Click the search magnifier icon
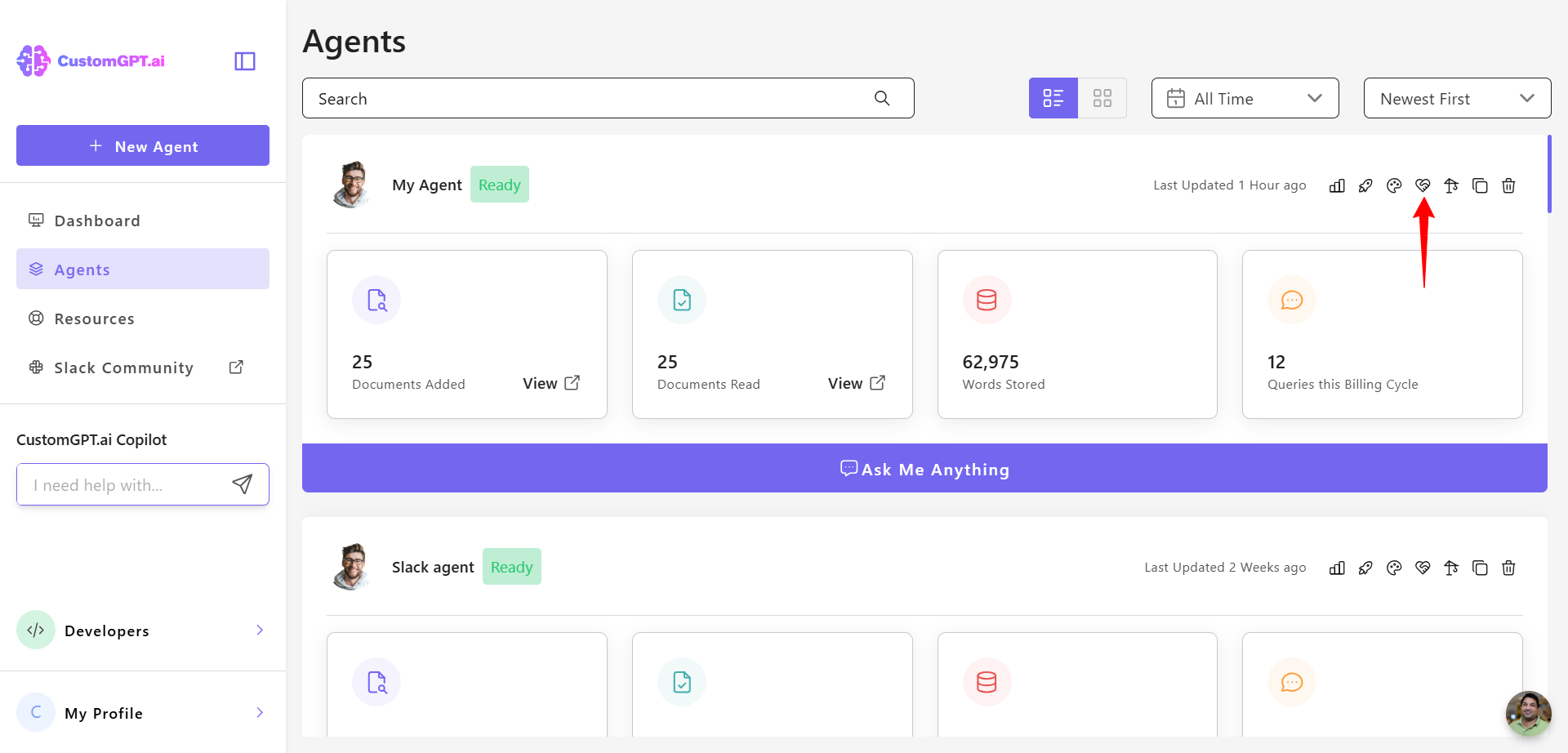This screenshot has height=753, width=1568. click(x=882, y=98)
